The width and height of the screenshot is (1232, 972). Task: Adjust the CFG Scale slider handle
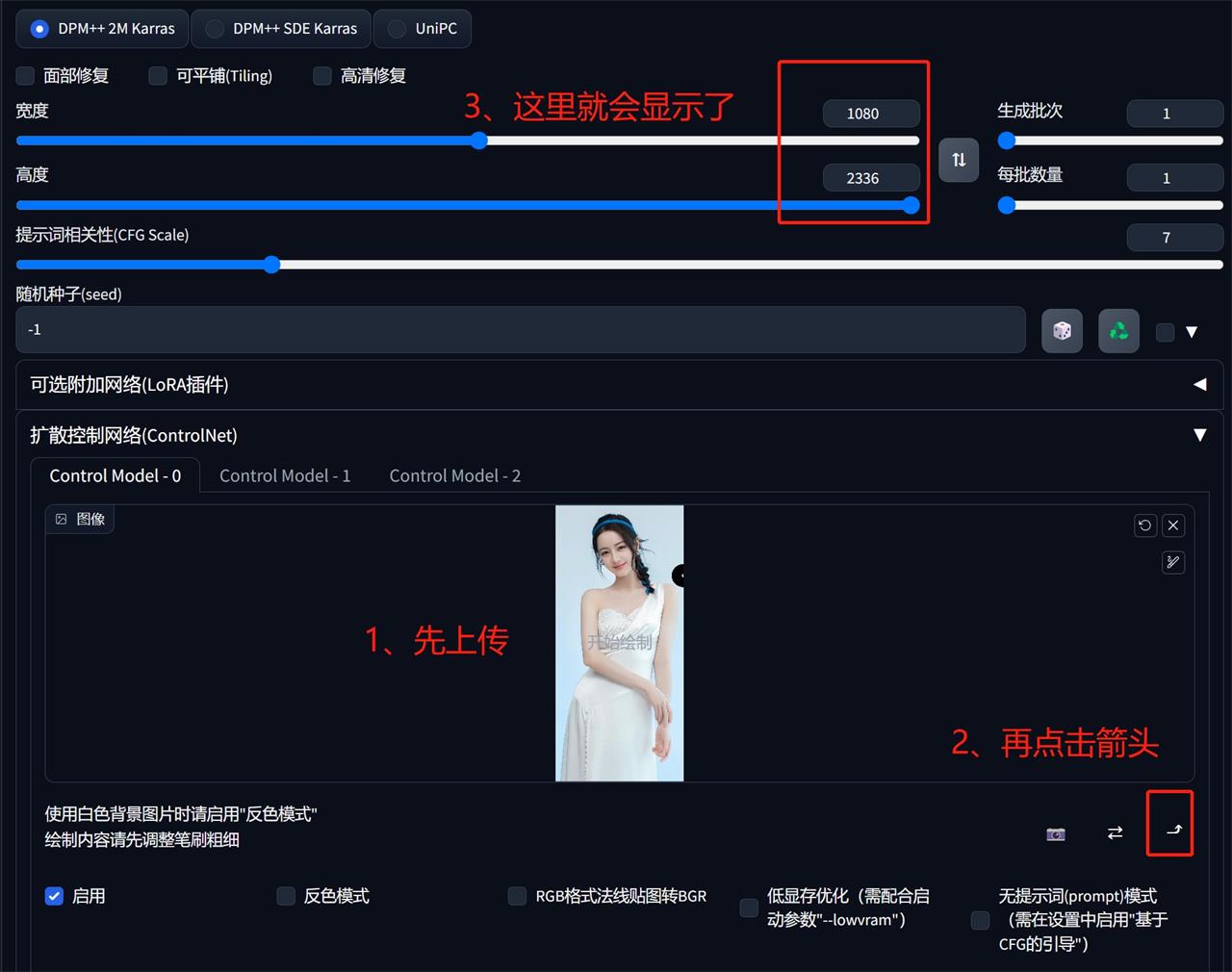click(272, 265)
